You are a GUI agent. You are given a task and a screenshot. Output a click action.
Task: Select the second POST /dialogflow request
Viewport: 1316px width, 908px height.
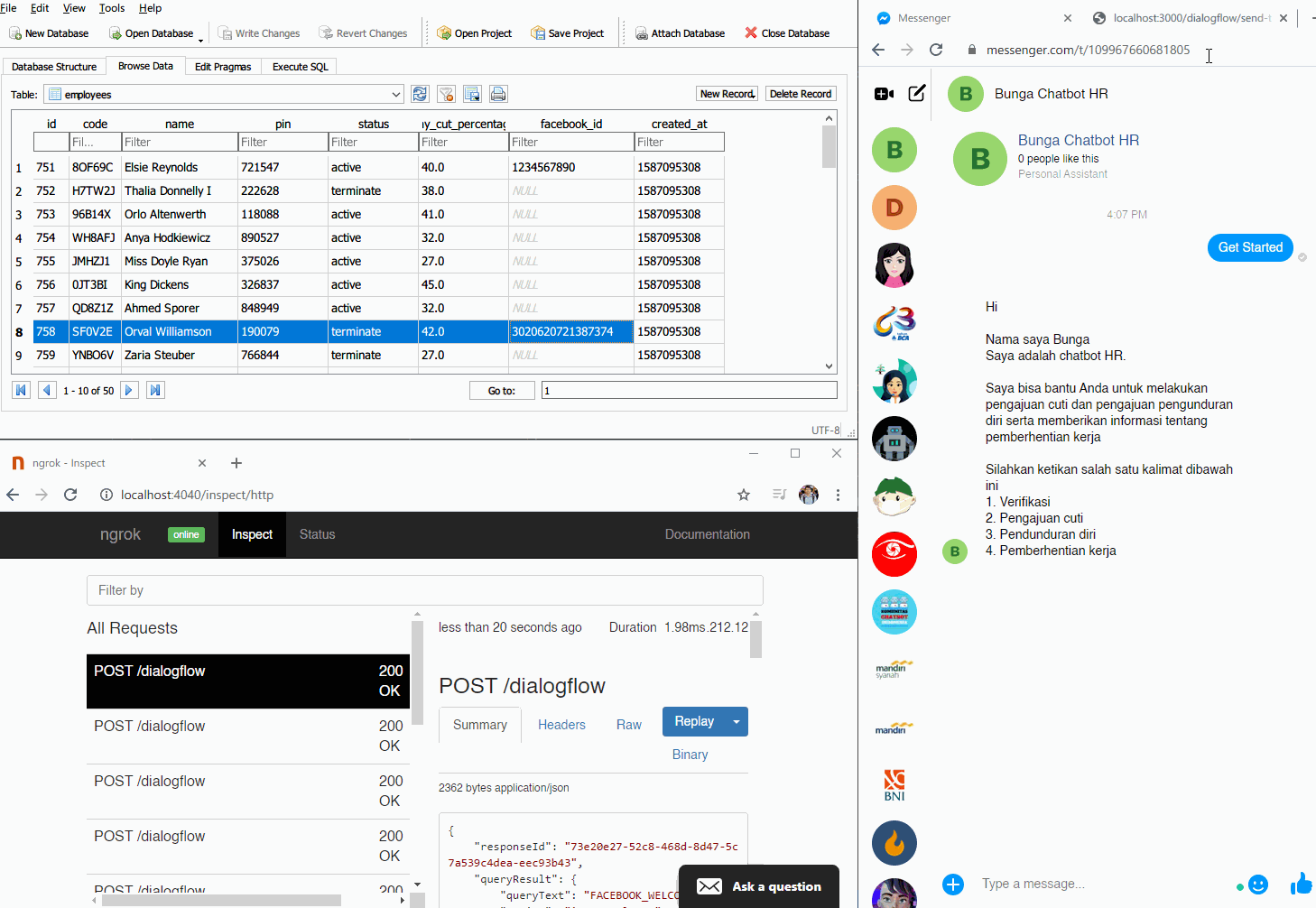click(x=248, y=736)
